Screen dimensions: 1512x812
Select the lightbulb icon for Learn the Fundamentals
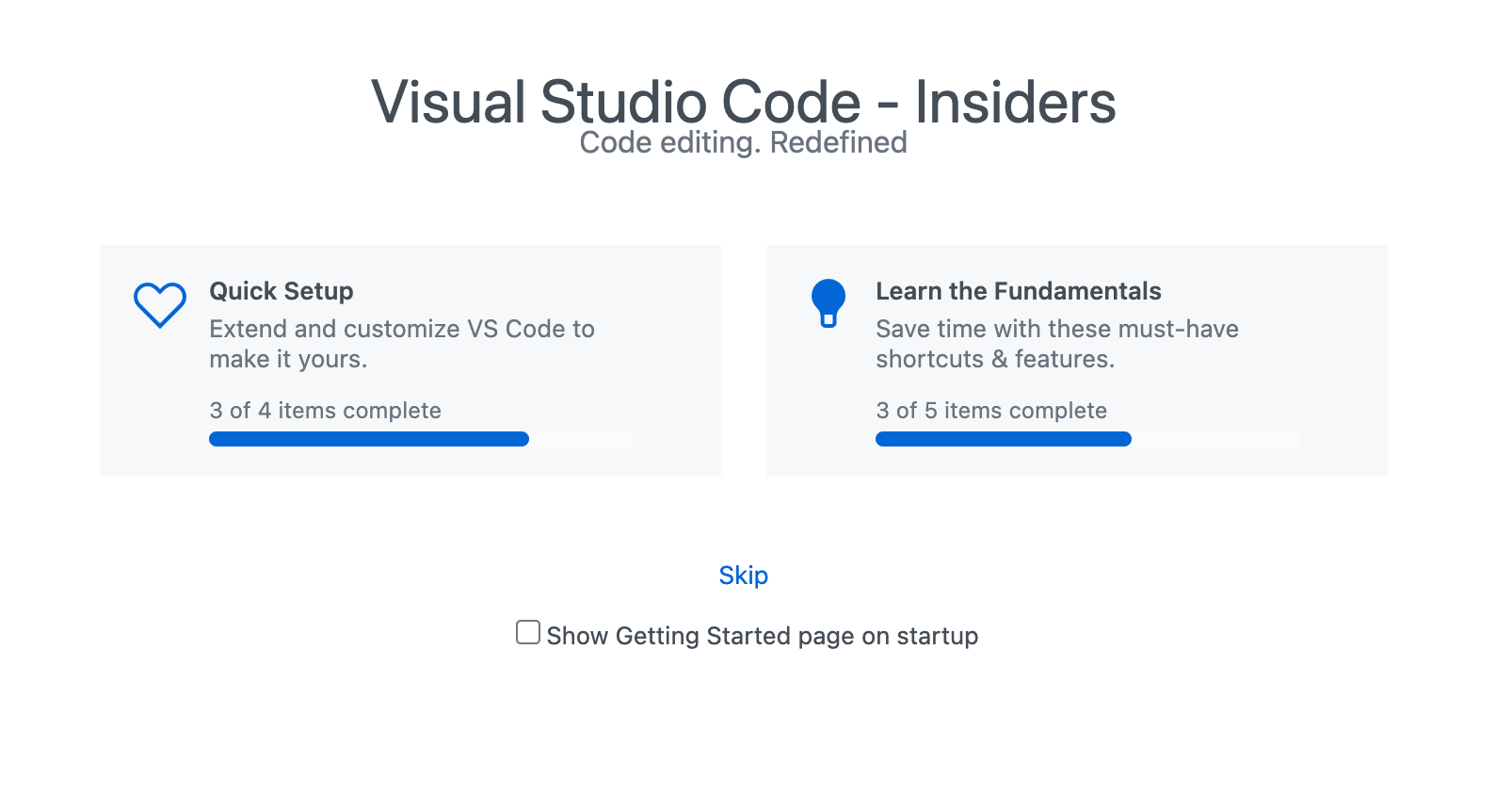(x=829, y=300)
